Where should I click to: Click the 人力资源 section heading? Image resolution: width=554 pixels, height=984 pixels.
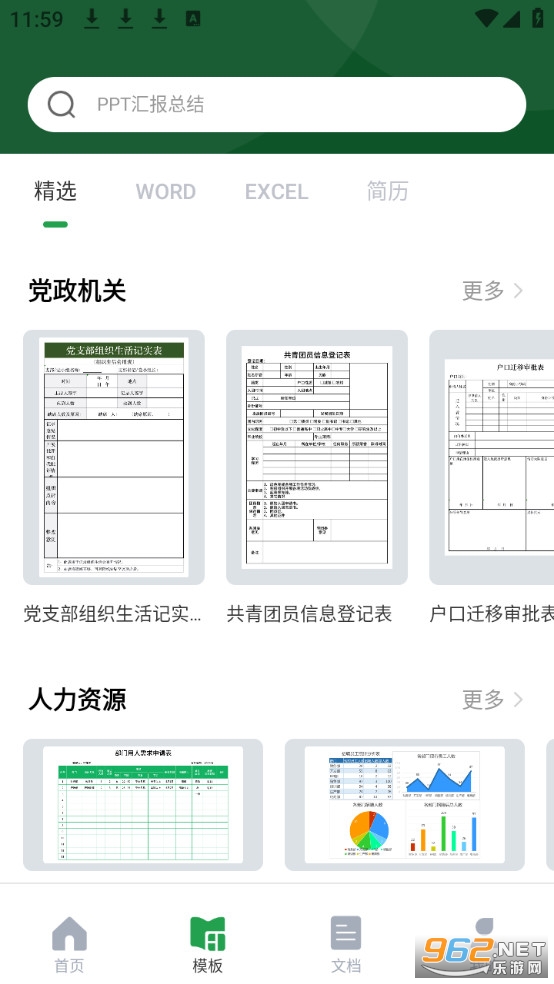coord(77,699)
